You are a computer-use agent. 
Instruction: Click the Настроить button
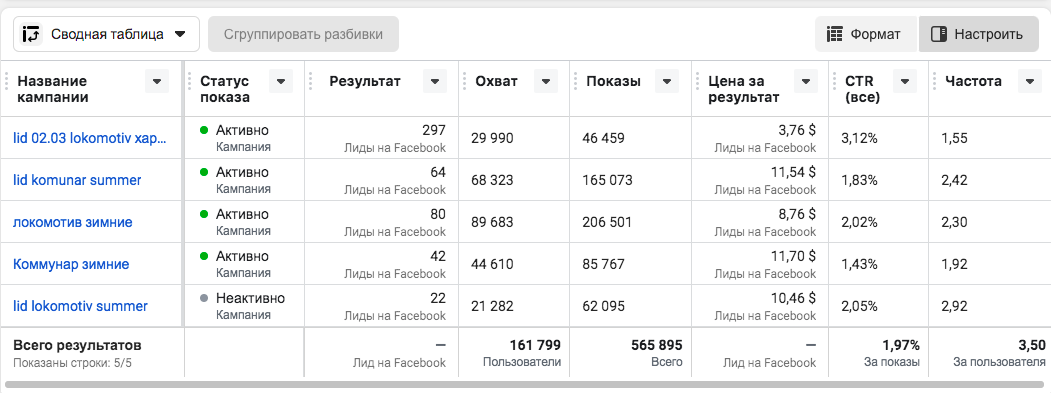[978, 34]
